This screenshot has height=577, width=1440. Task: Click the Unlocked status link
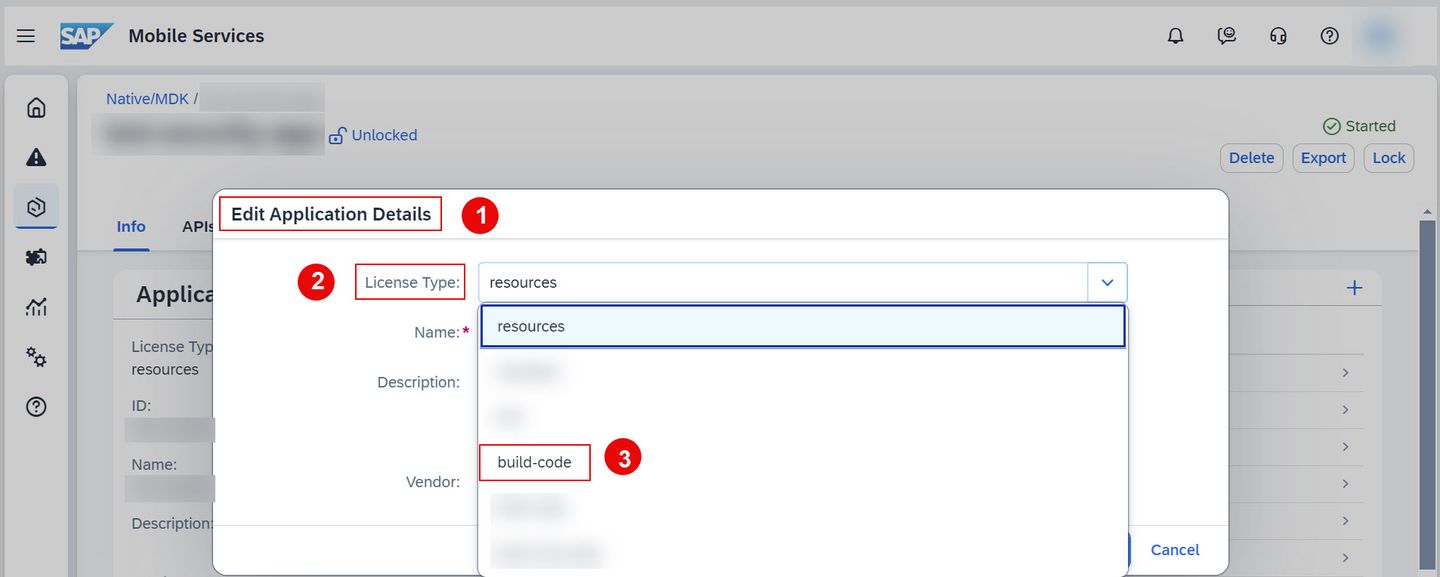pyautogui.click(x=384, y=135)
